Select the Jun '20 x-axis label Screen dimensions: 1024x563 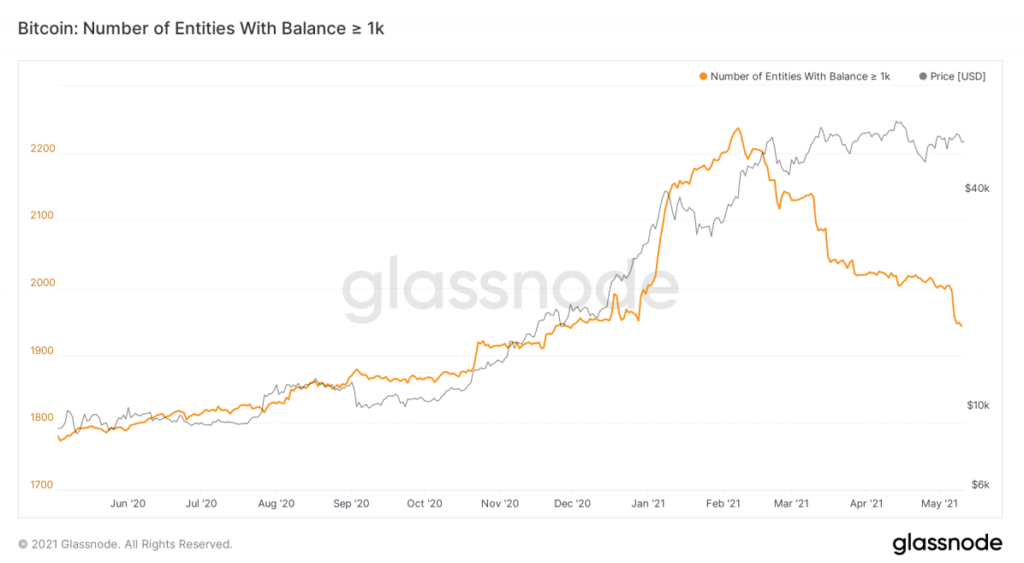coord(128,503)
